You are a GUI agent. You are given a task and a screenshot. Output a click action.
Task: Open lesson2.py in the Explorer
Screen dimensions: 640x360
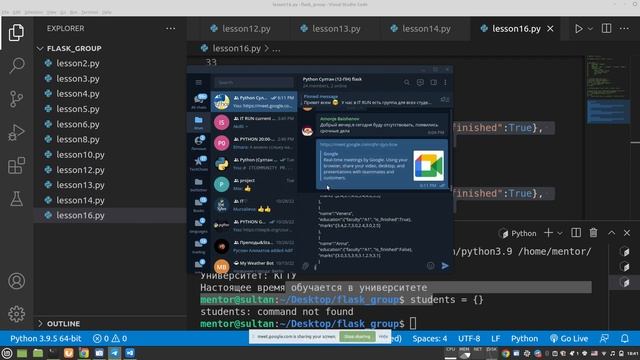pos(78,64)
